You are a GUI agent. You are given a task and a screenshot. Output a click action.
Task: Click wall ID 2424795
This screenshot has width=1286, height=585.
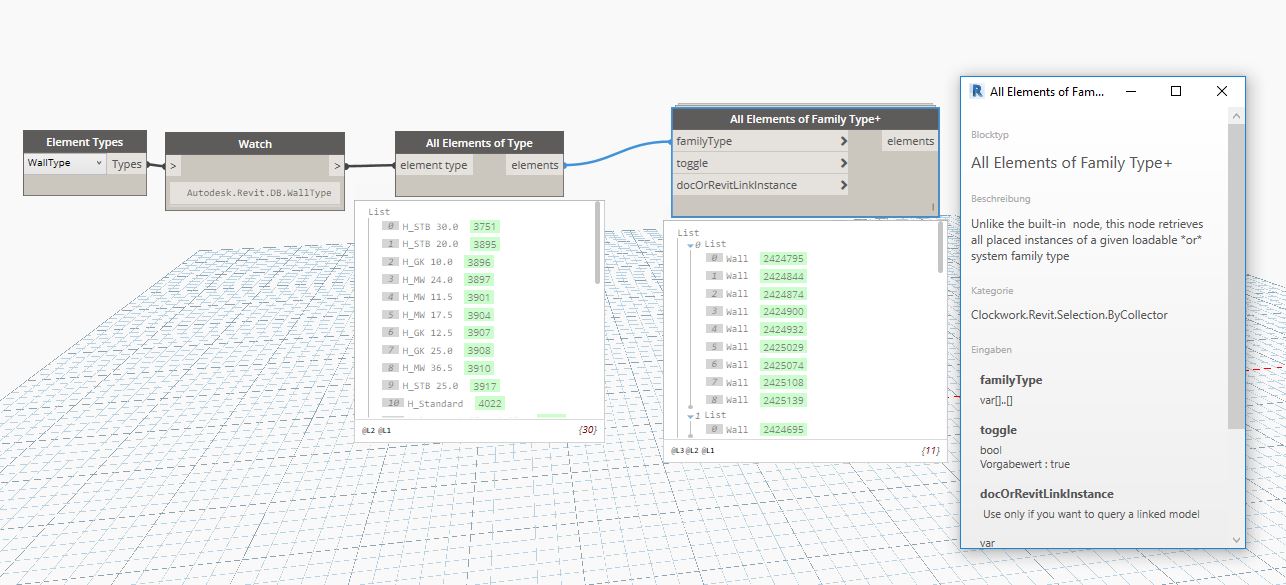tap(782, 258)
